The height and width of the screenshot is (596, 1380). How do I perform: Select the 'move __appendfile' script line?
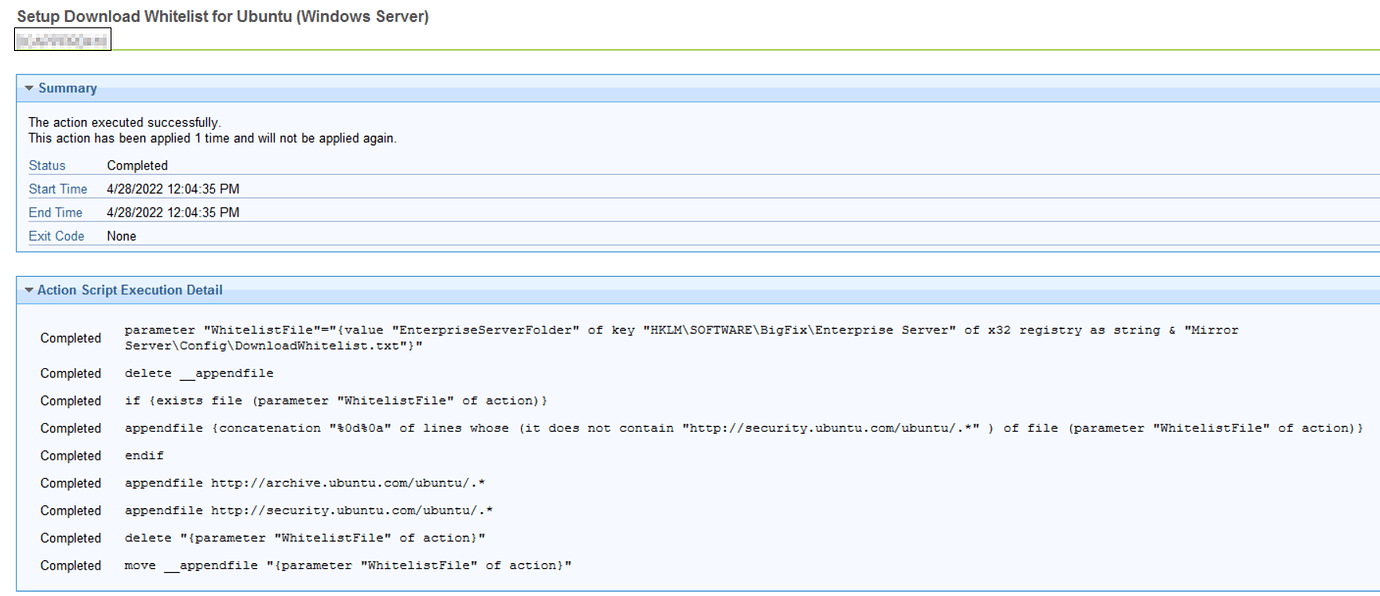(348, 566)
